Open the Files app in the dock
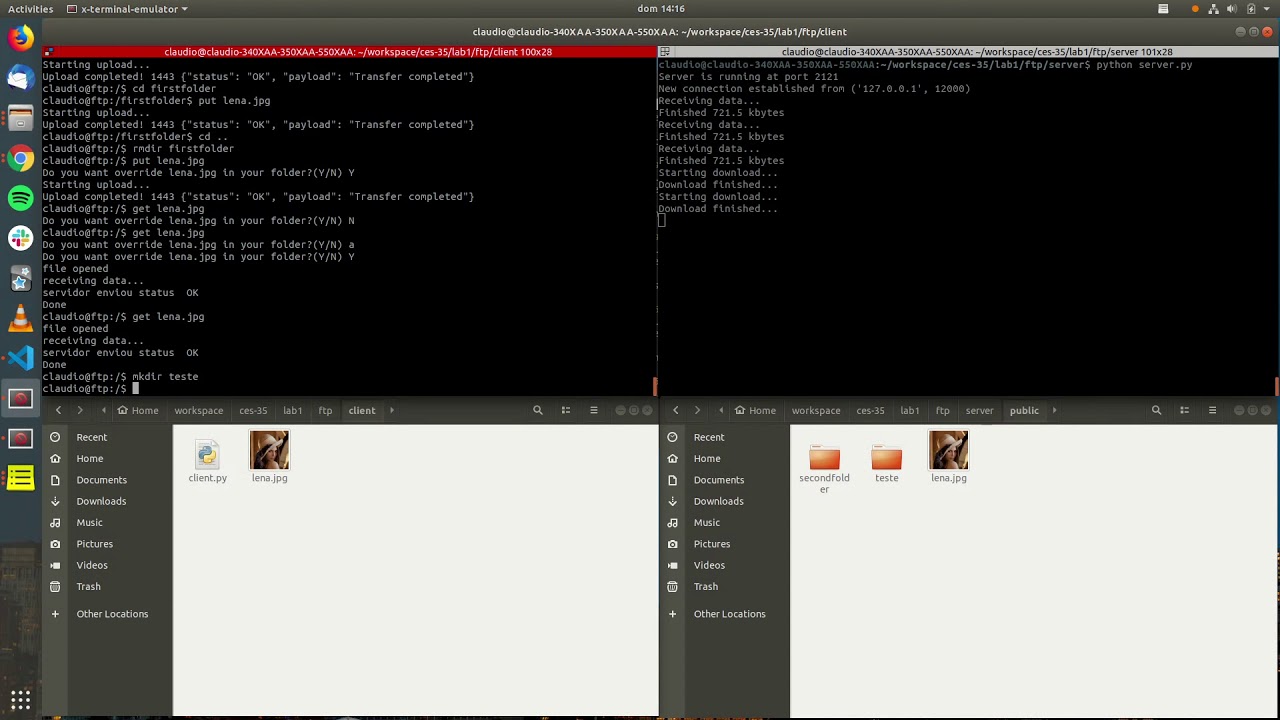 pyautogui.click(x=20, y=118)
